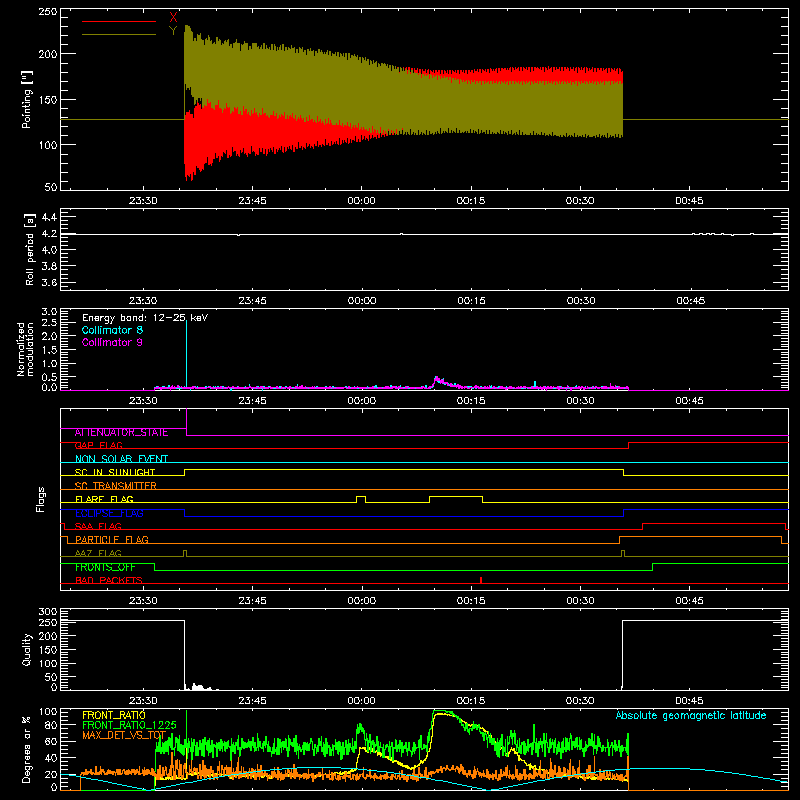Click the BAD_PACKETS red spike near 00:16

(x=481, y=580)
